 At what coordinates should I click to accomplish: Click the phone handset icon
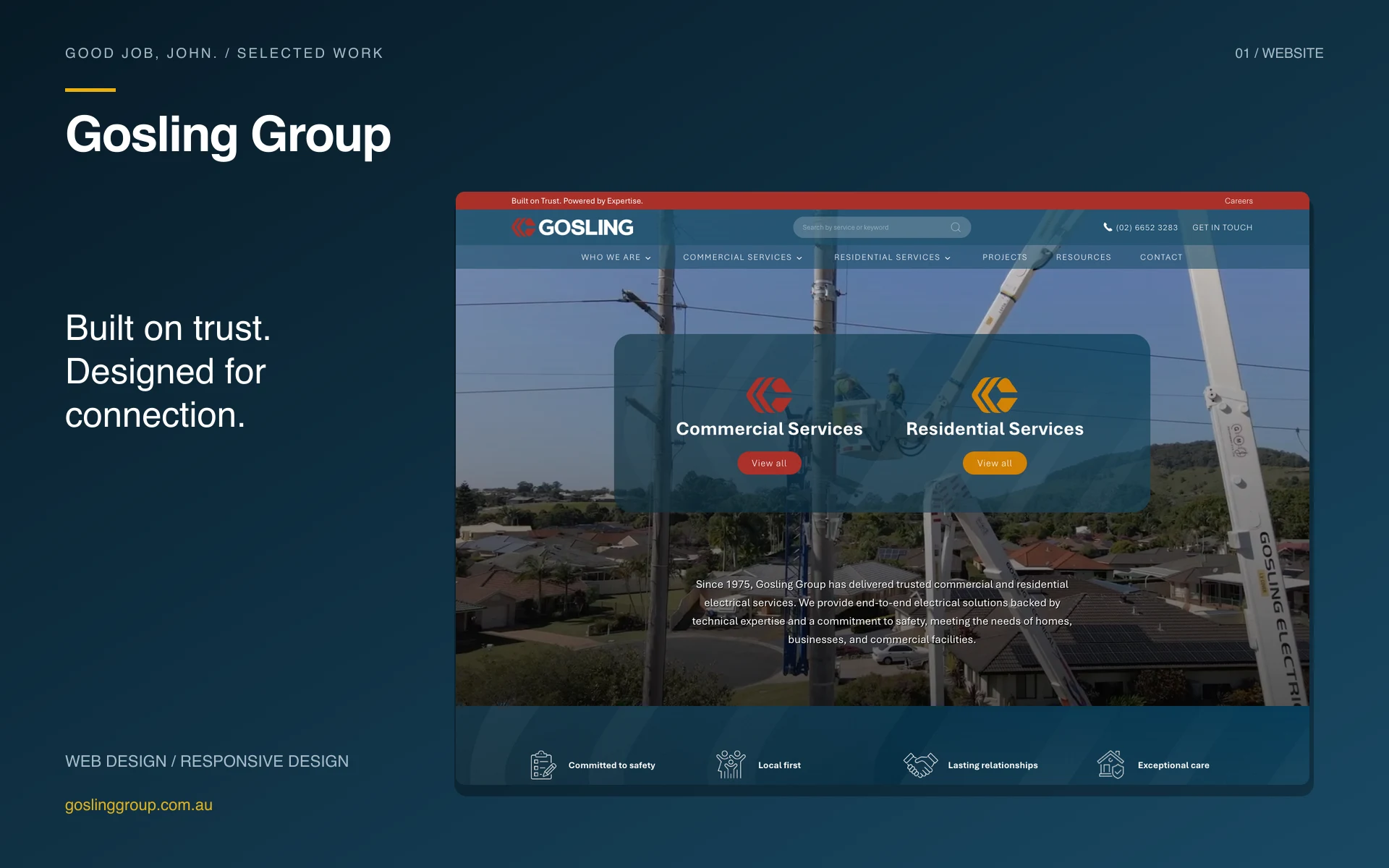(x=1108, y=227)
